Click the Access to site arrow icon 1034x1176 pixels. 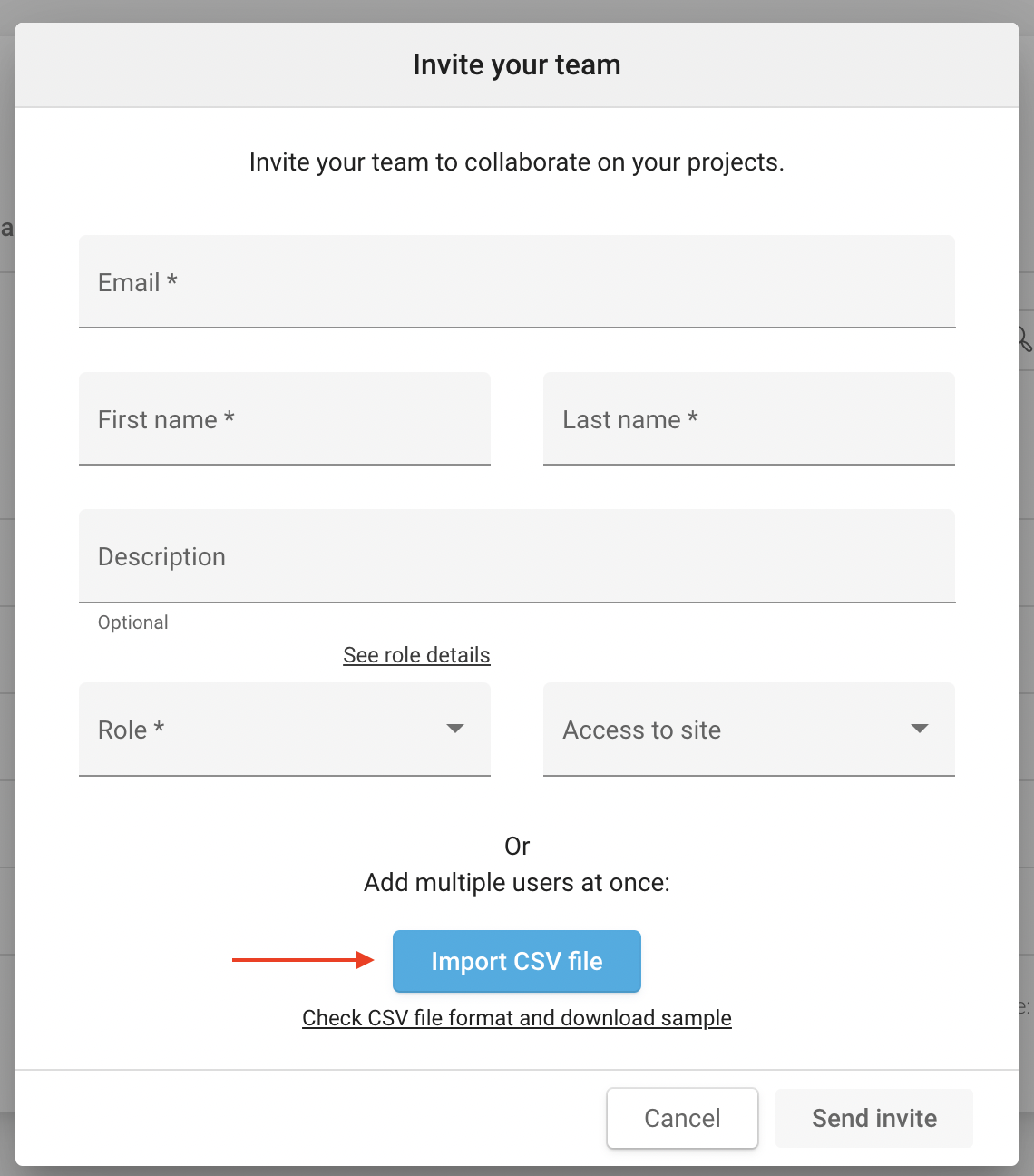tap(920, 729)
